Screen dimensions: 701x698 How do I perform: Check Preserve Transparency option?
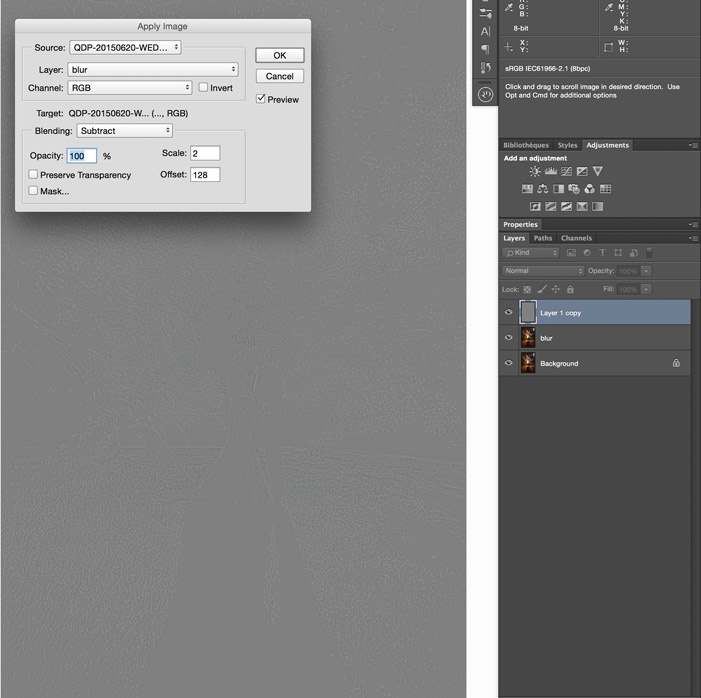(x=33, y=175)
